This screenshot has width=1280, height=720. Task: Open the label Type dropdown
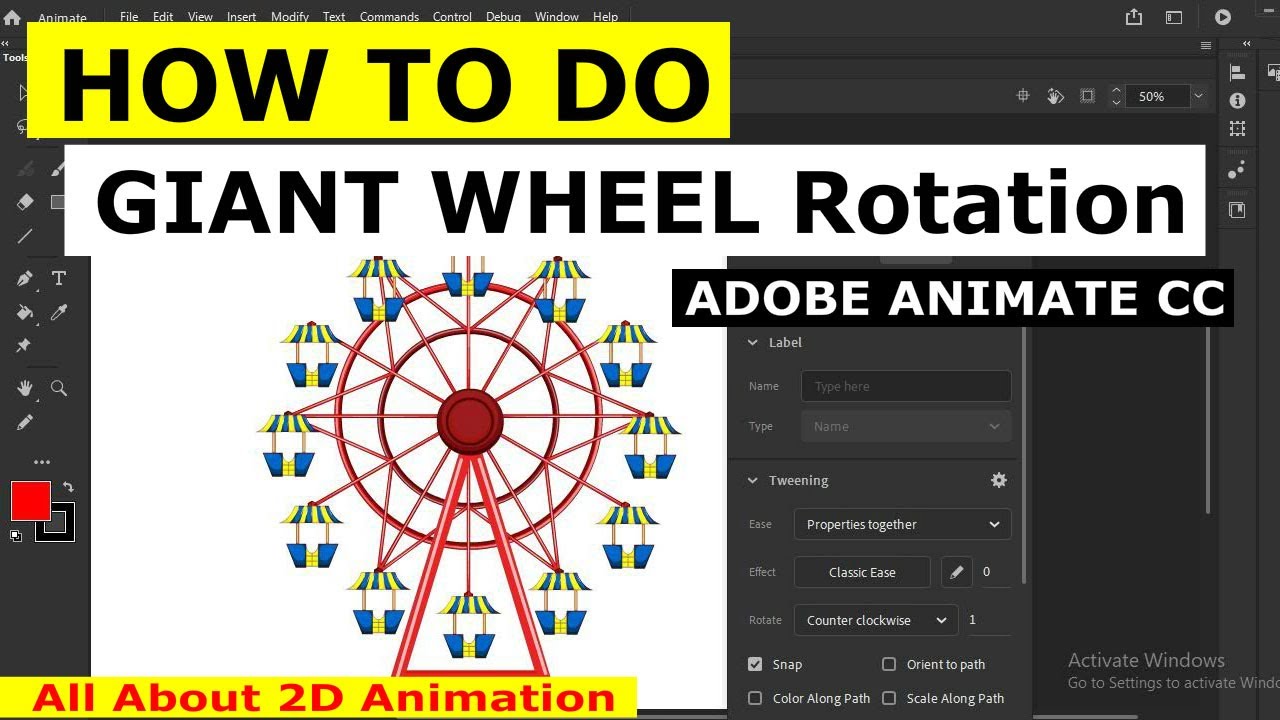pos(906,426)
